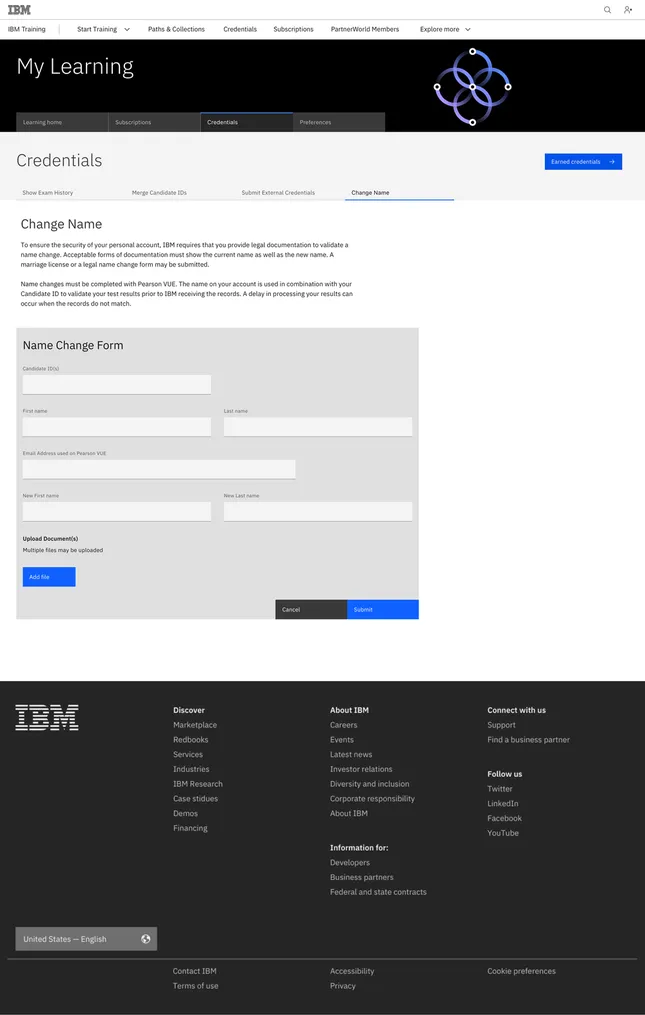Expand the Explore more menu
645x1015 pixels.
(x=445, y=29)
